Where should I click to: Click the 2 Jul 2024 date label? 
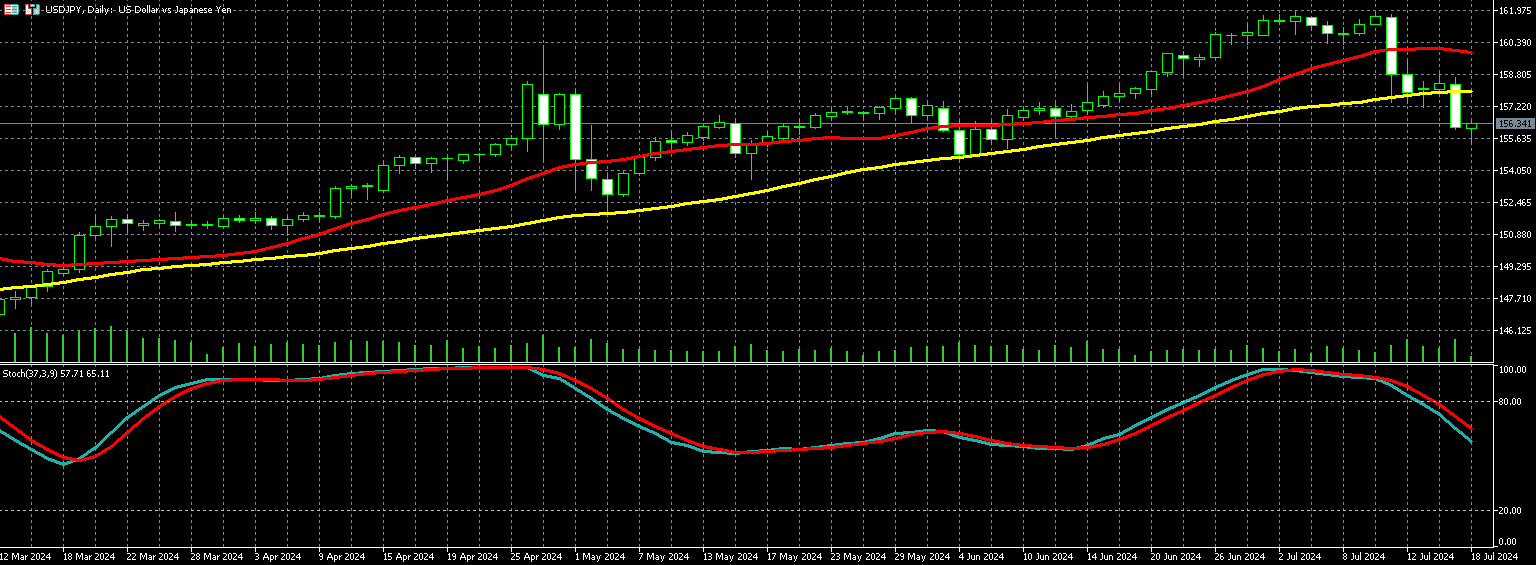(1300, 556)
